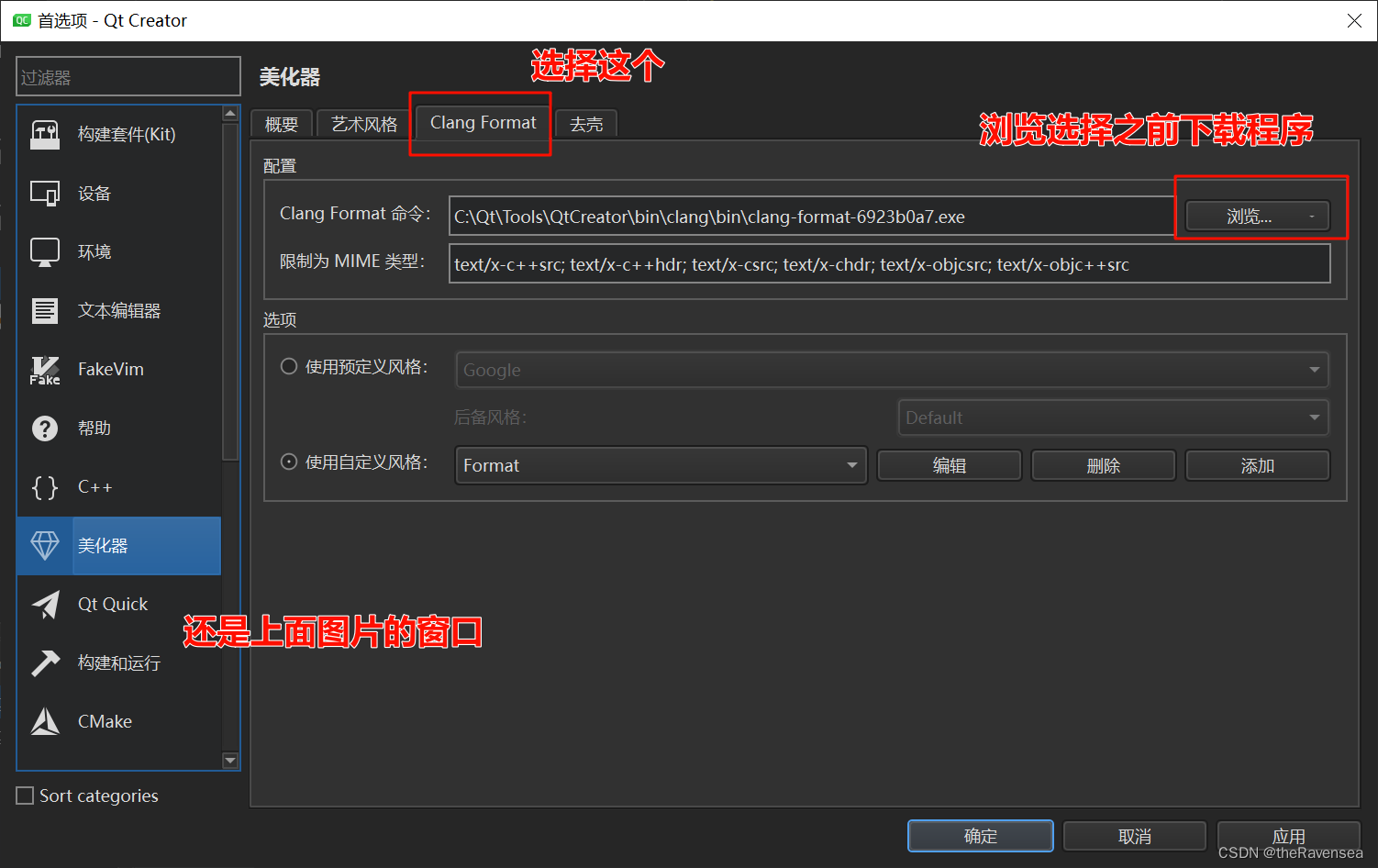Enable the Sort categories checkbox
The width and height of the screenshot is (1378, 868).
point(25,796)
